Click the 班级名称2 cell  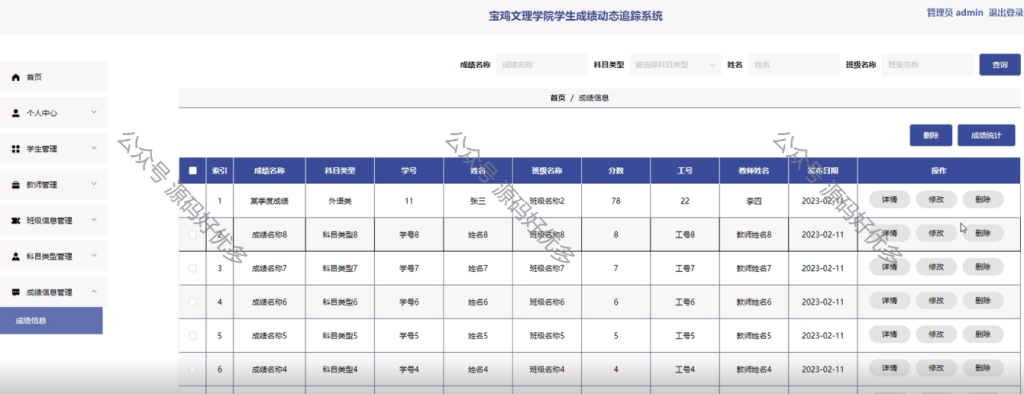[547, 201]
